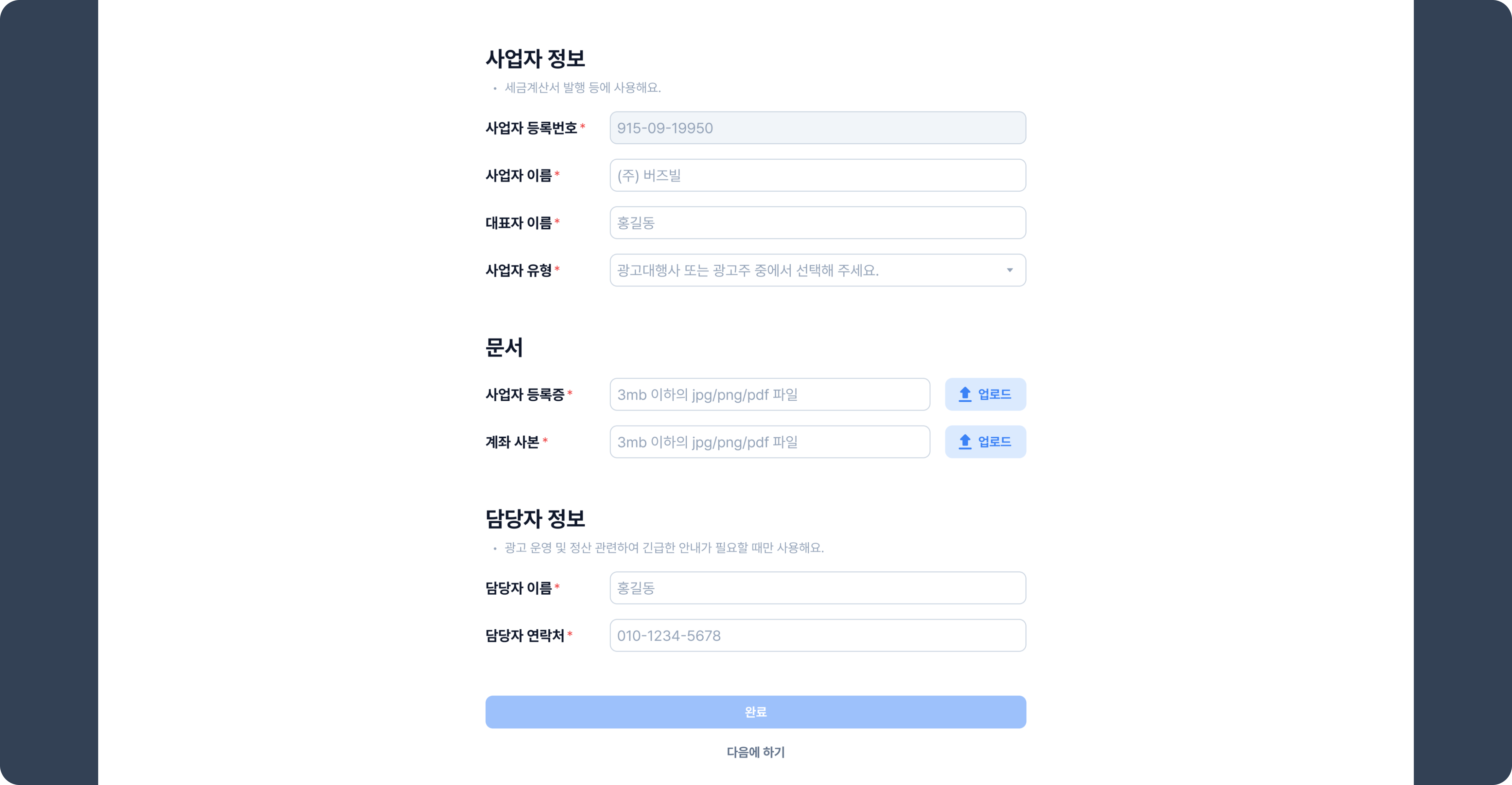Select the 사업자 등록번호 field showing 915-09-19950
Screen dimensions: 1512x785
tap(817, 128)
